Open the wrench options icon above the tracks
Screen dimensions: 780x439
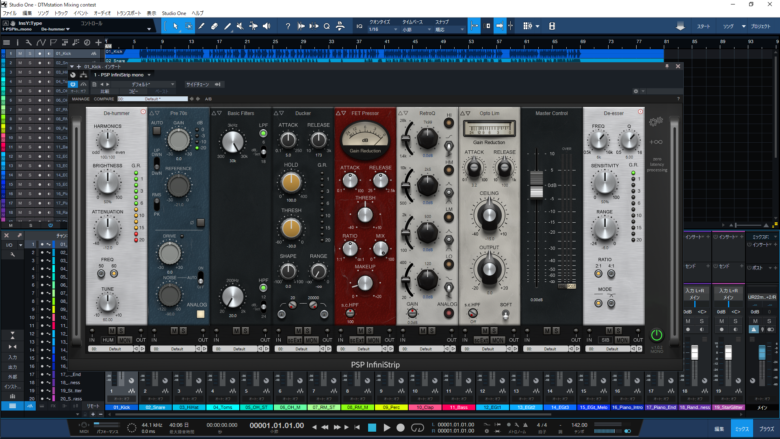28,43
